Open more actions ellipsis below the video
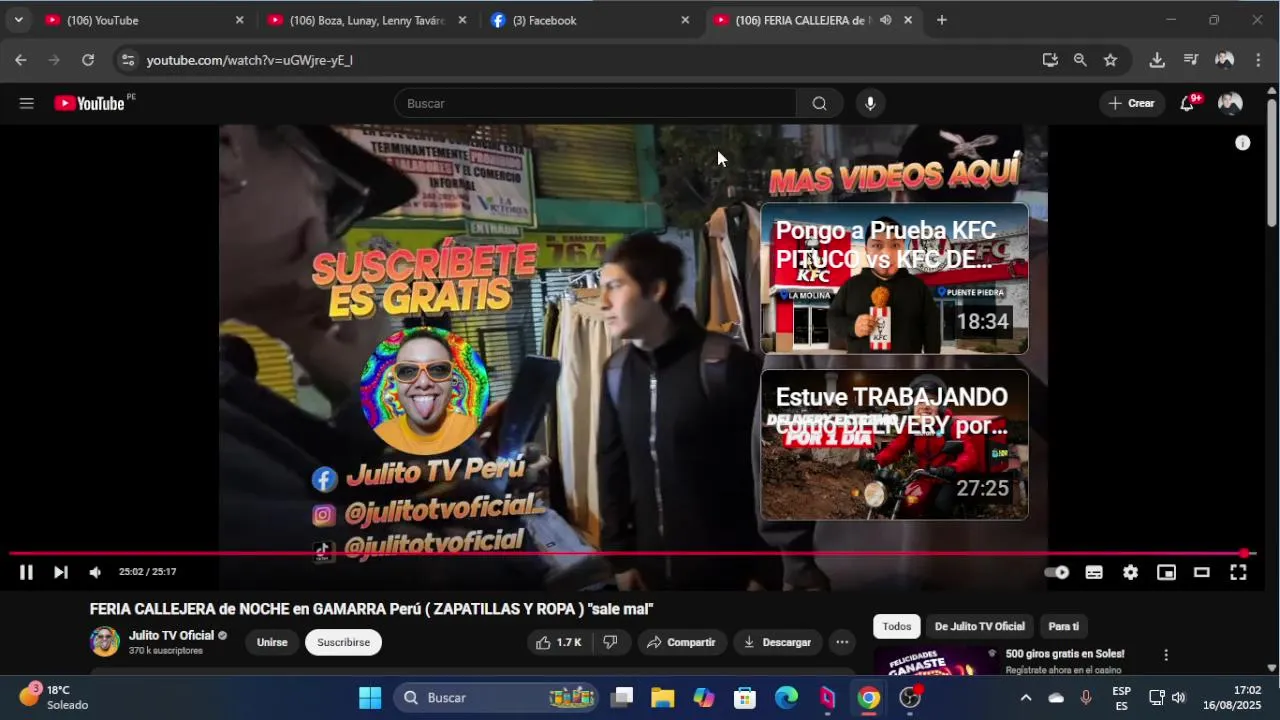 (842, 642)
